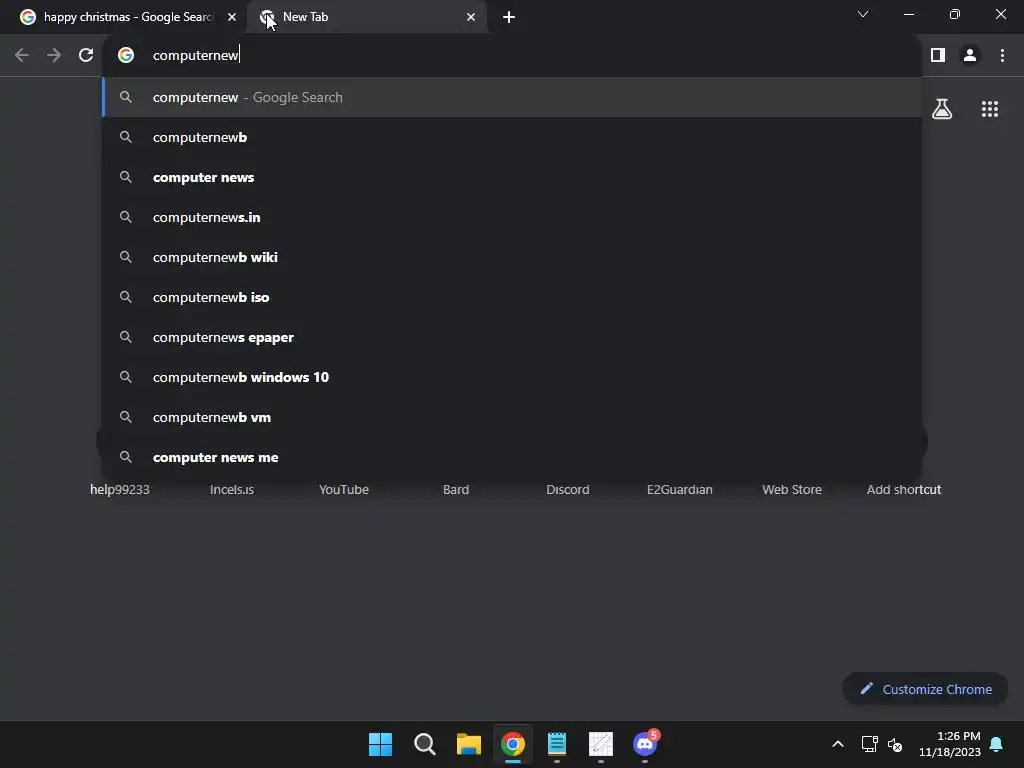Image resolution: width=1024 pixels, height=768 pixels.
Task: Choose the computernewb iso suggestion
Action: tap(512, 297)
